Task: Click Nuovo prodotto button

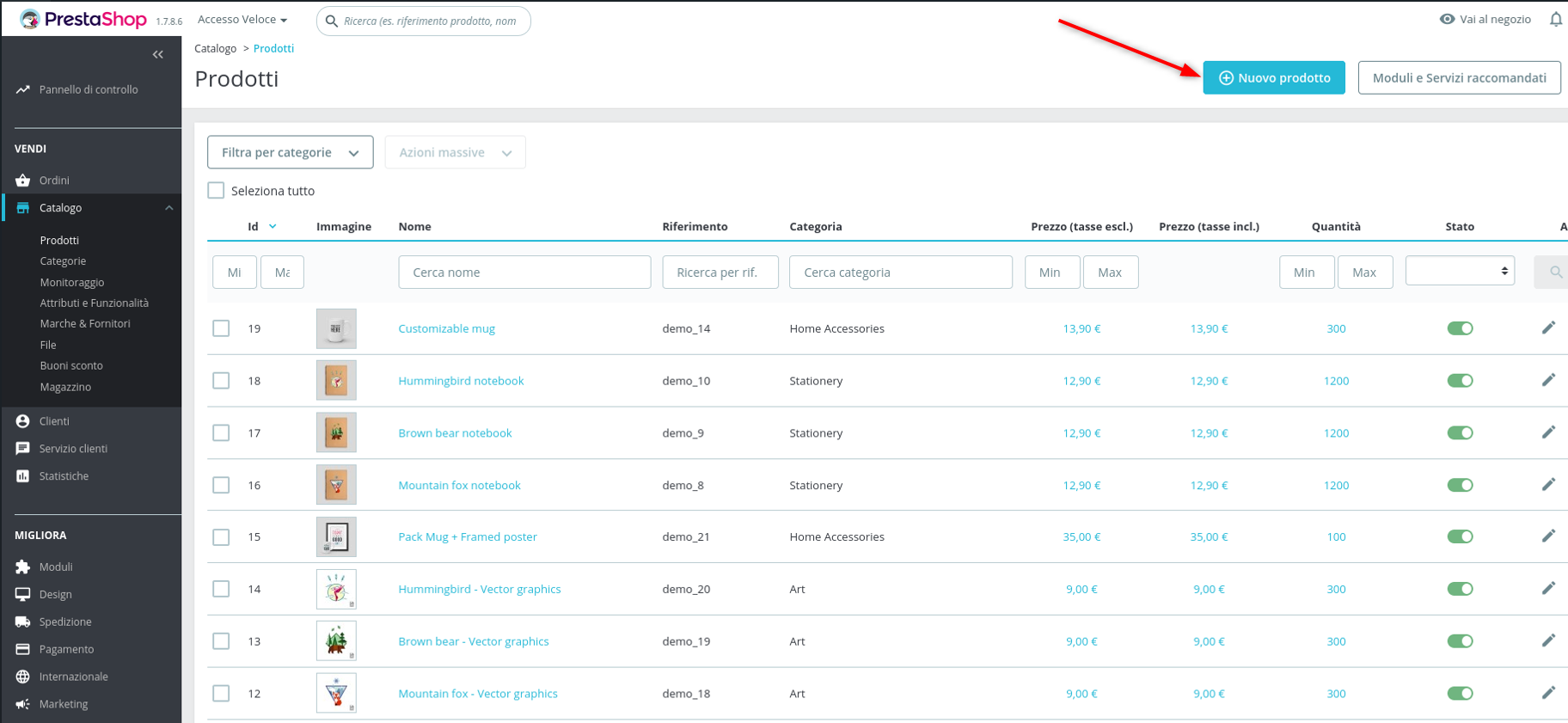Action: (x=1274, y=77)
